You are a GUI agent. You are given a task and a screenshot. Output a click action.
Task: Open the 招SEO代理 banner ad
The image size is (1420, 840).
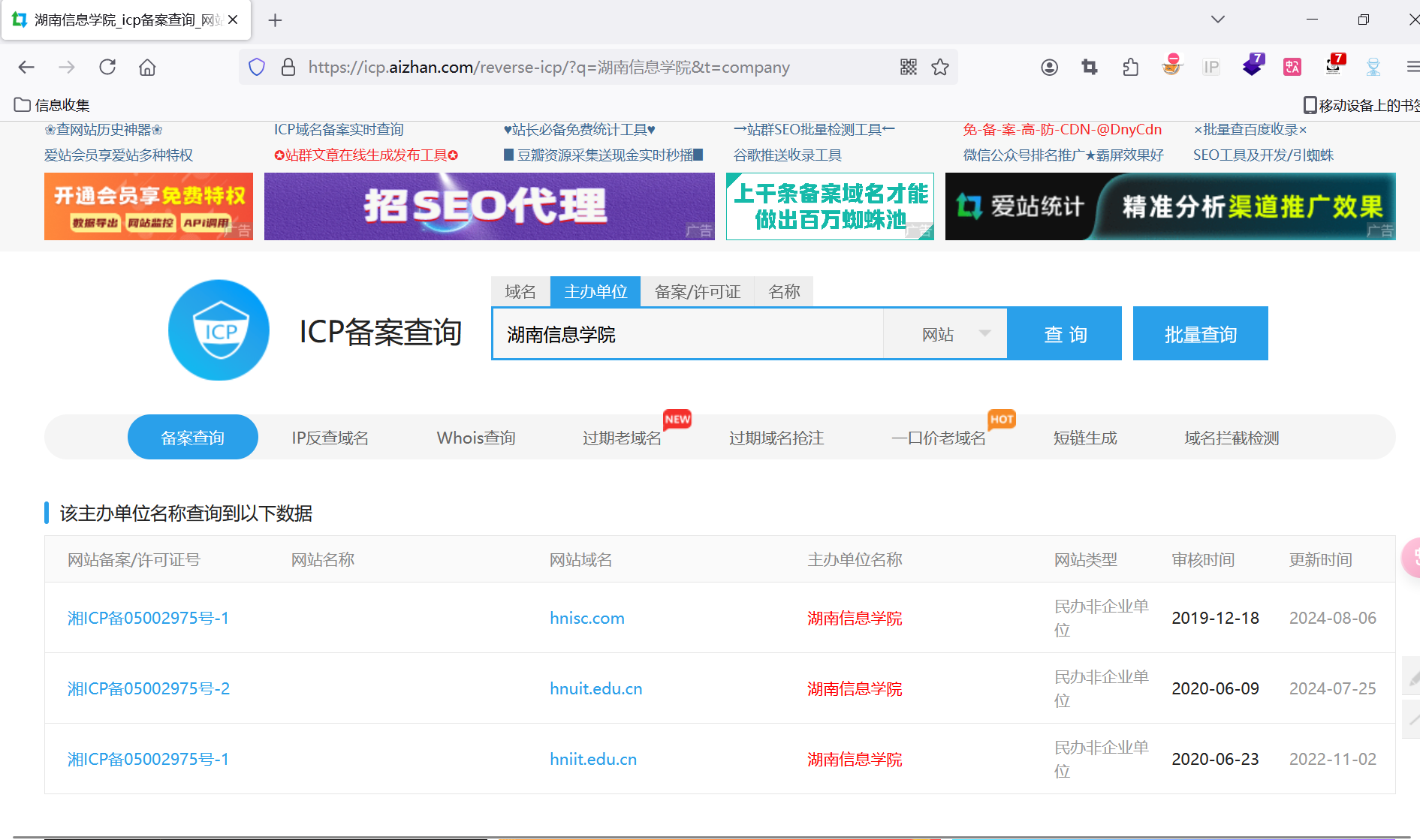click(490, 206)
